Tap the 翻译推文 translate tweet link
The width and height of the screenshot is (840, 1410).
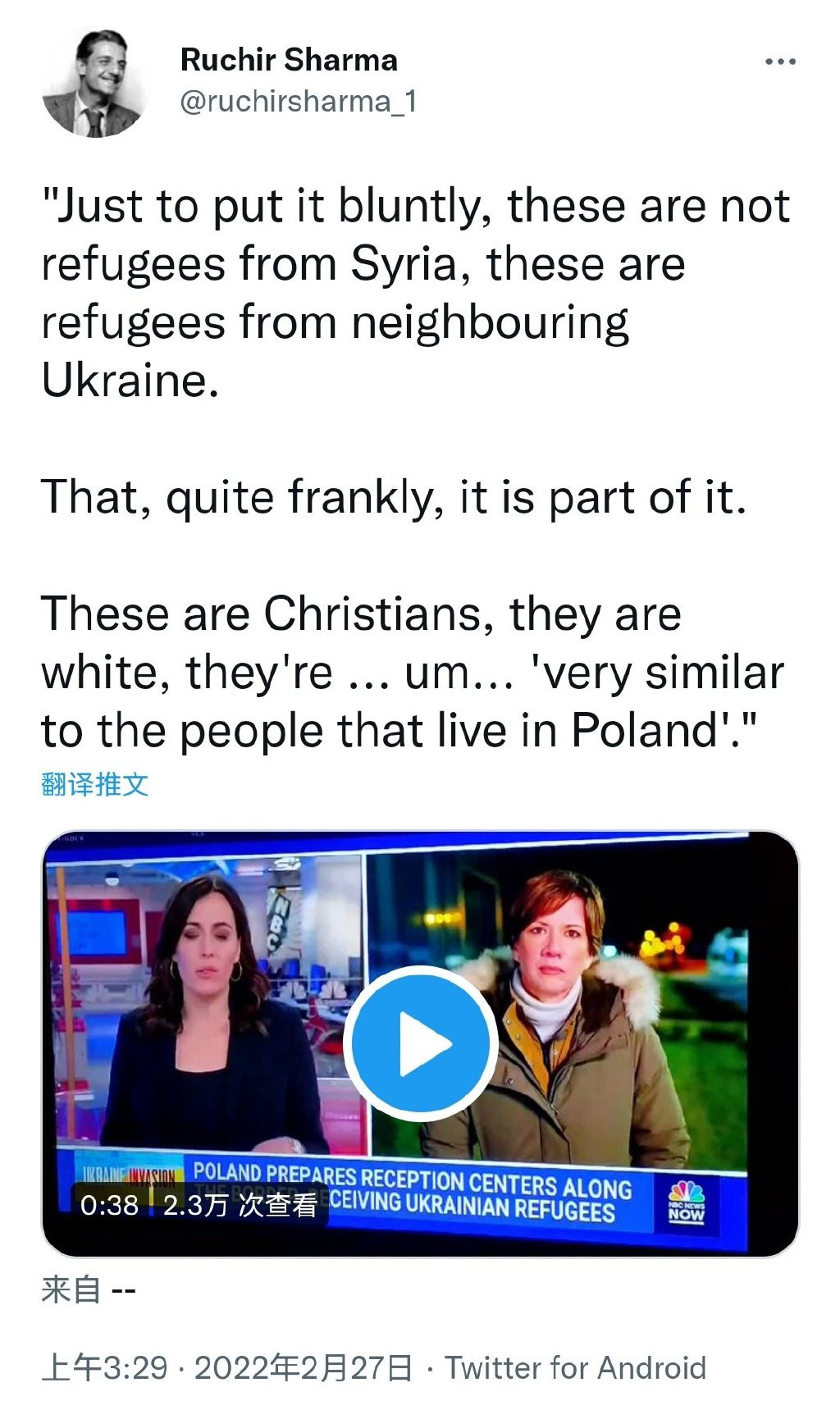tap(95, 784)
